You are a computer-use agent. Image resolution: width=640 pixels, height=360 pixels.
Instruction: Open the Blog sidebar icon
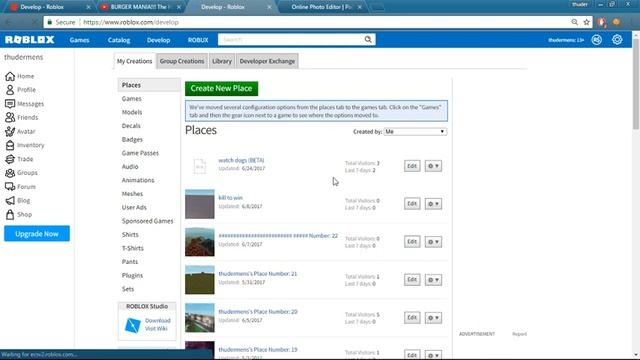point(10,200)
